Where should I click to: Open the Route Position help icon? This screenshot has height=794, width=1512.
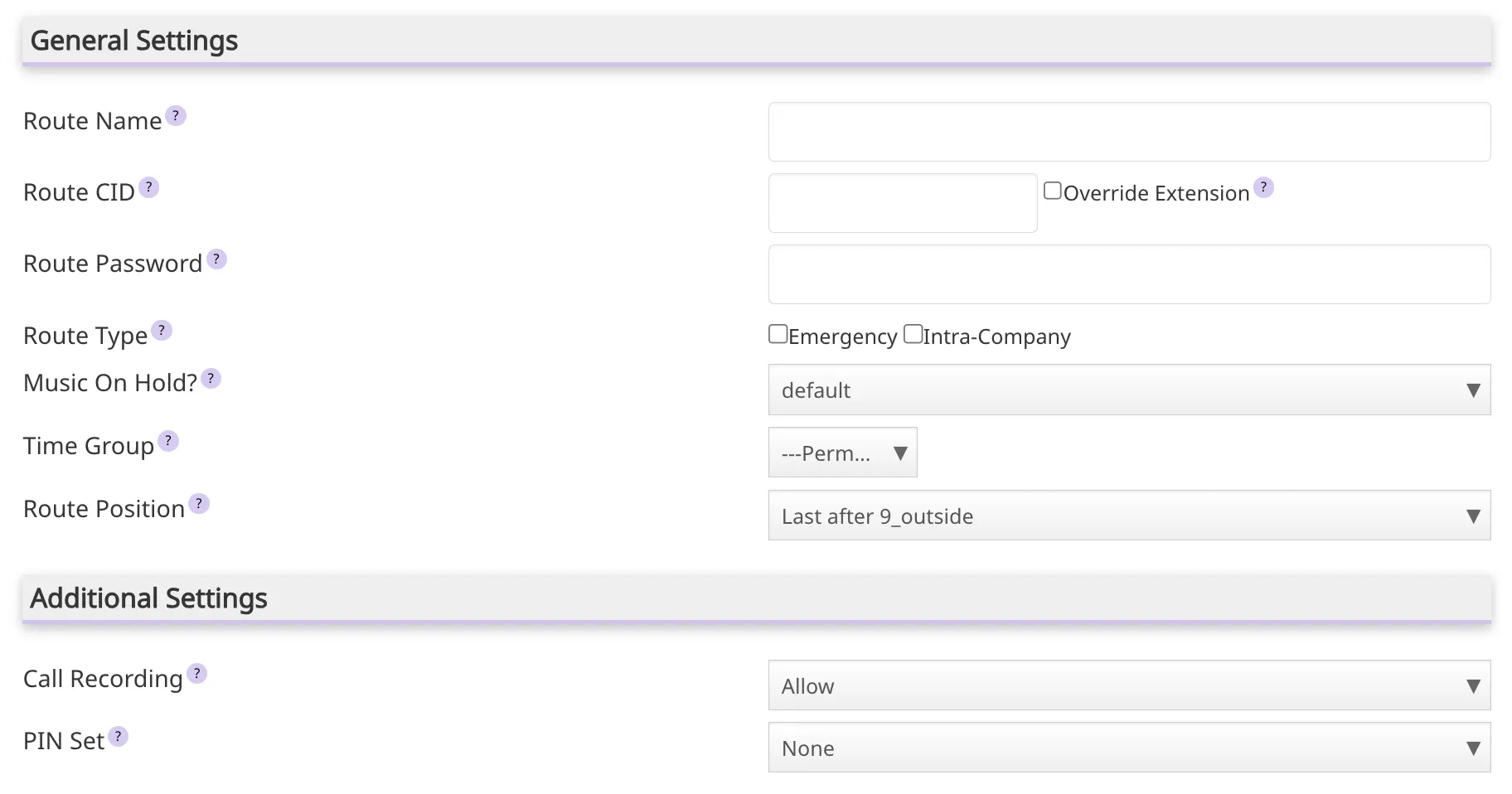tap(199, 504)
